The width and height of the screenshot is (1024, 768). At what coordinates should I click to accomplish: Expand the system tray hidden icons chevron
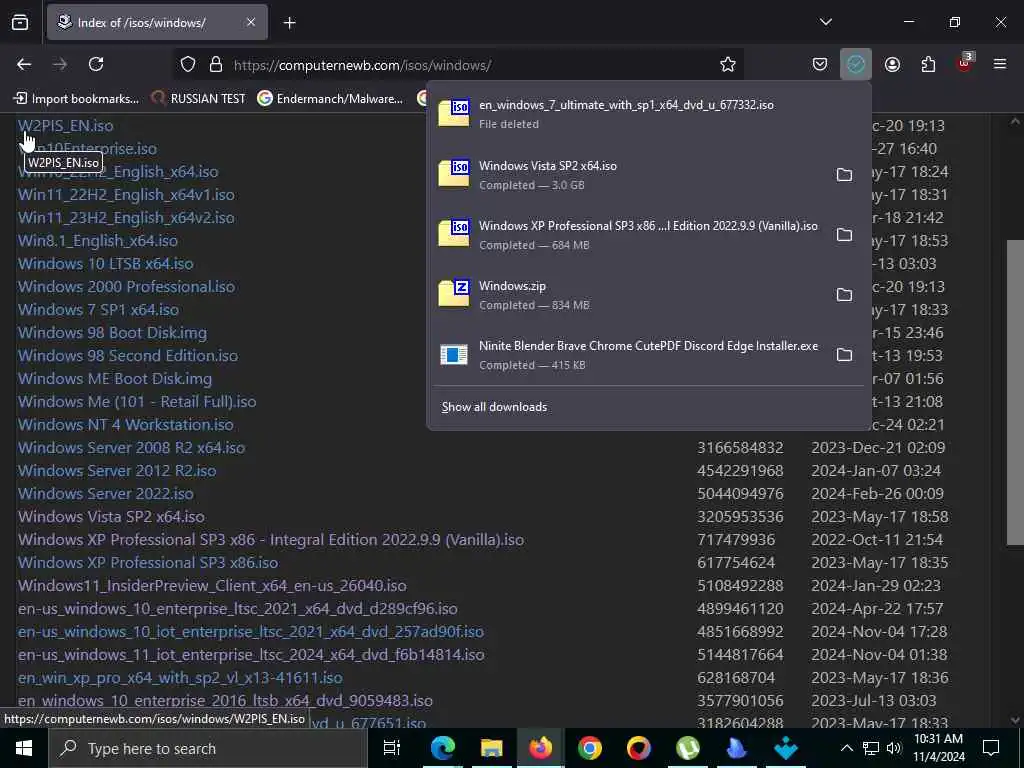[x=846, y=748]
